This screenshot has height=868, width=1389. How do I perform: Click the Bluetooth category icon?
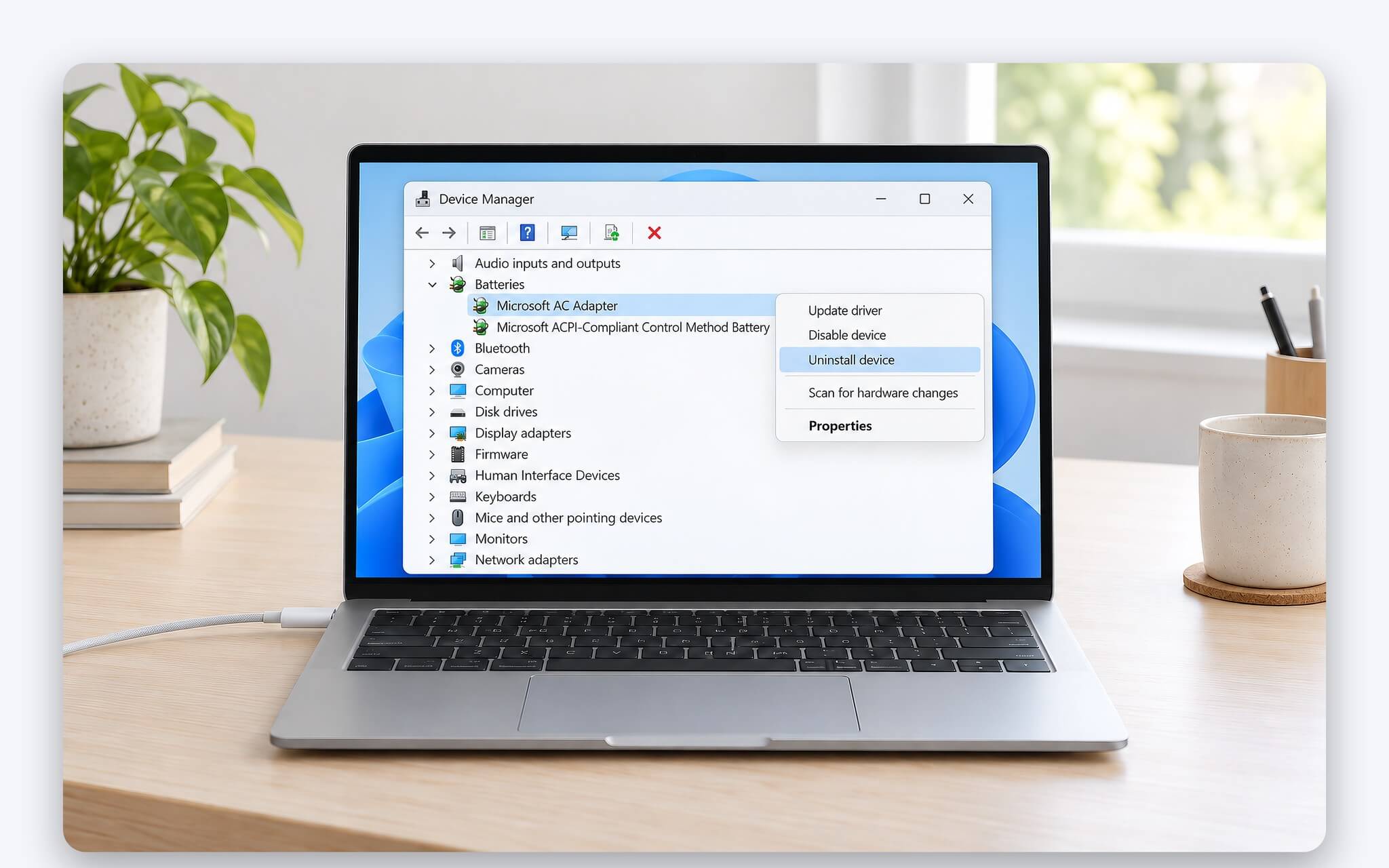pos(458,348)
